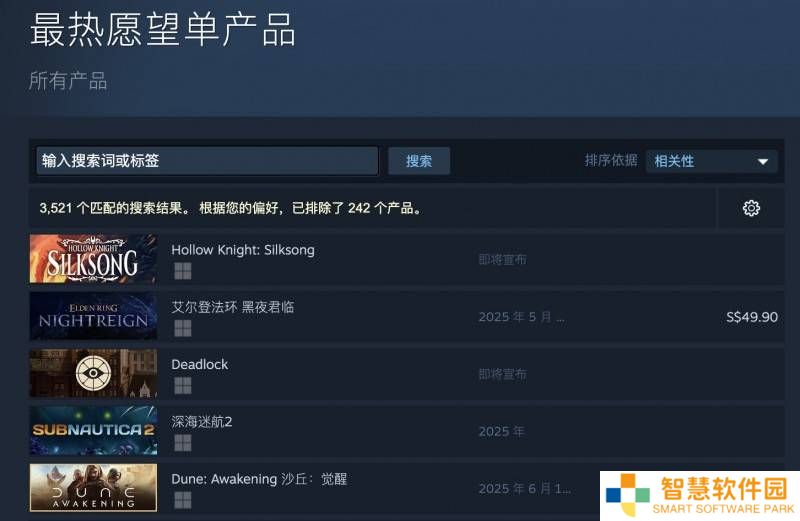
Task: Open the Dune: Awakening 沙丘:觉醒 title
Action: click(x=259, y=479)
